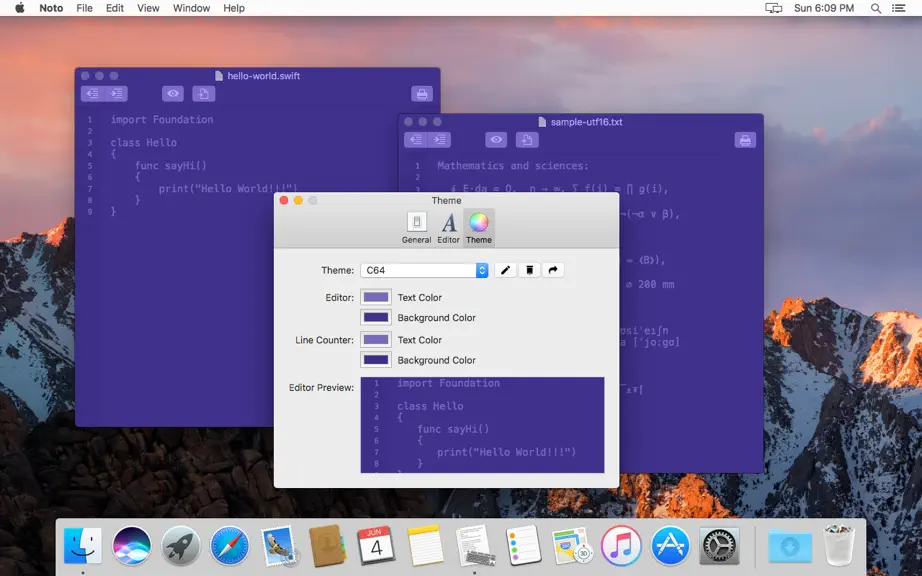The height and width of the screenshot is (576, 922).
Task: Click indent icon in sample-utf16.txt toolbar
Action: tap(439, 140)
